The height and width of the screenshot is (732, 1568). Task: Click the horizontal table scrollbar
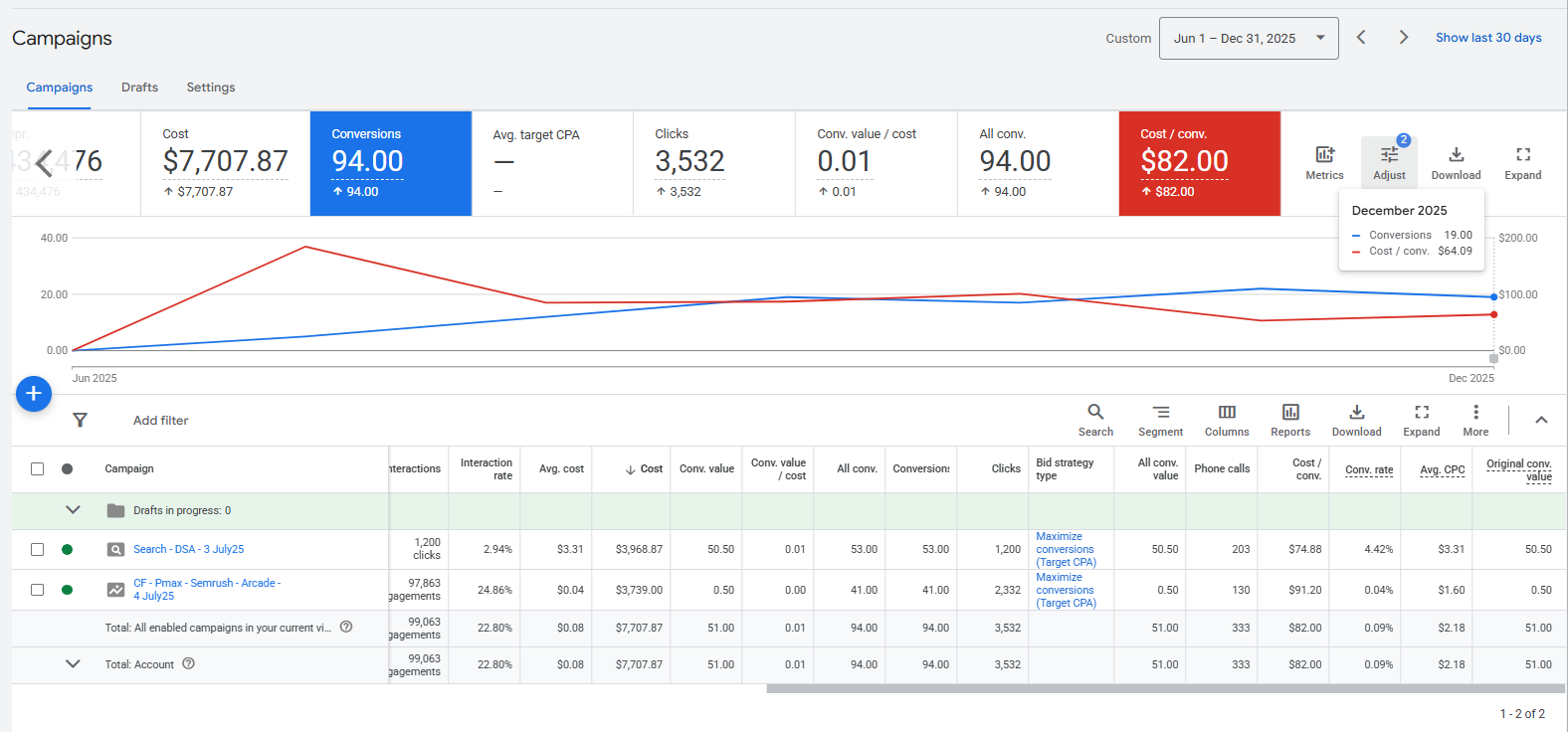(1164, 688)
